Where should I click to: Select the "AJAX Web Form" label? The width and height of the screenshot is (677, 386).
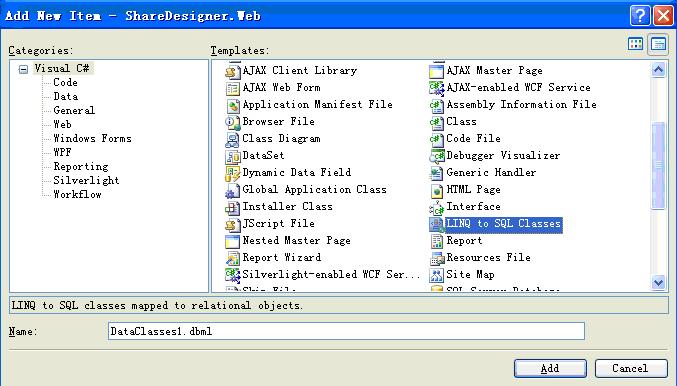click(282, 88)
